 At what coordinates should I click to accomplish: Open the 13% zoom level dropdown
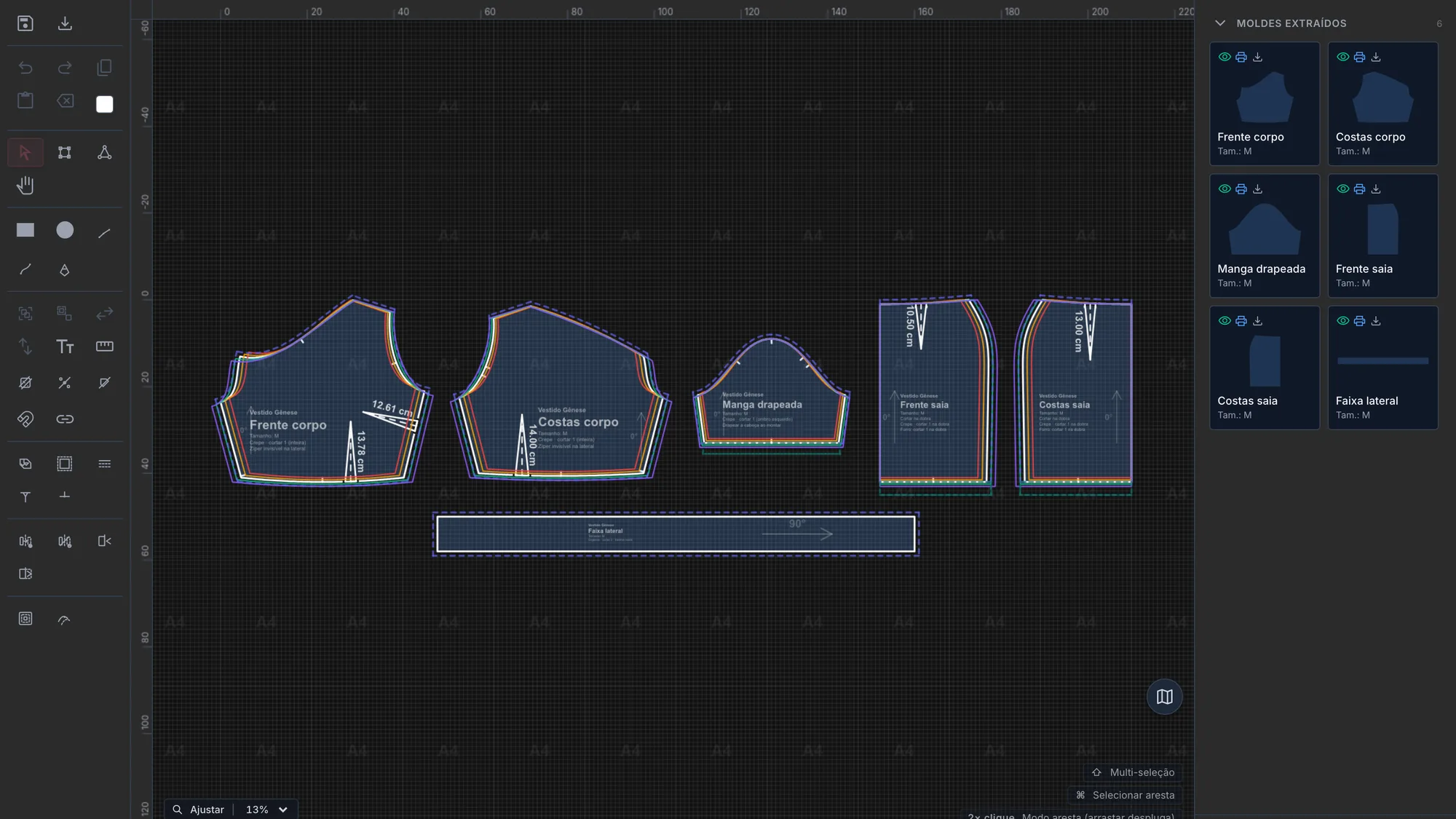pyautogui.click(x=267, y=810)
